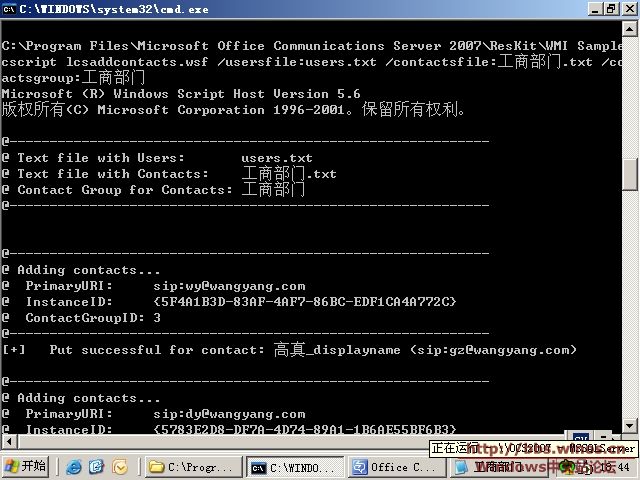Click the Start (开始) button

tap(26, 466)
